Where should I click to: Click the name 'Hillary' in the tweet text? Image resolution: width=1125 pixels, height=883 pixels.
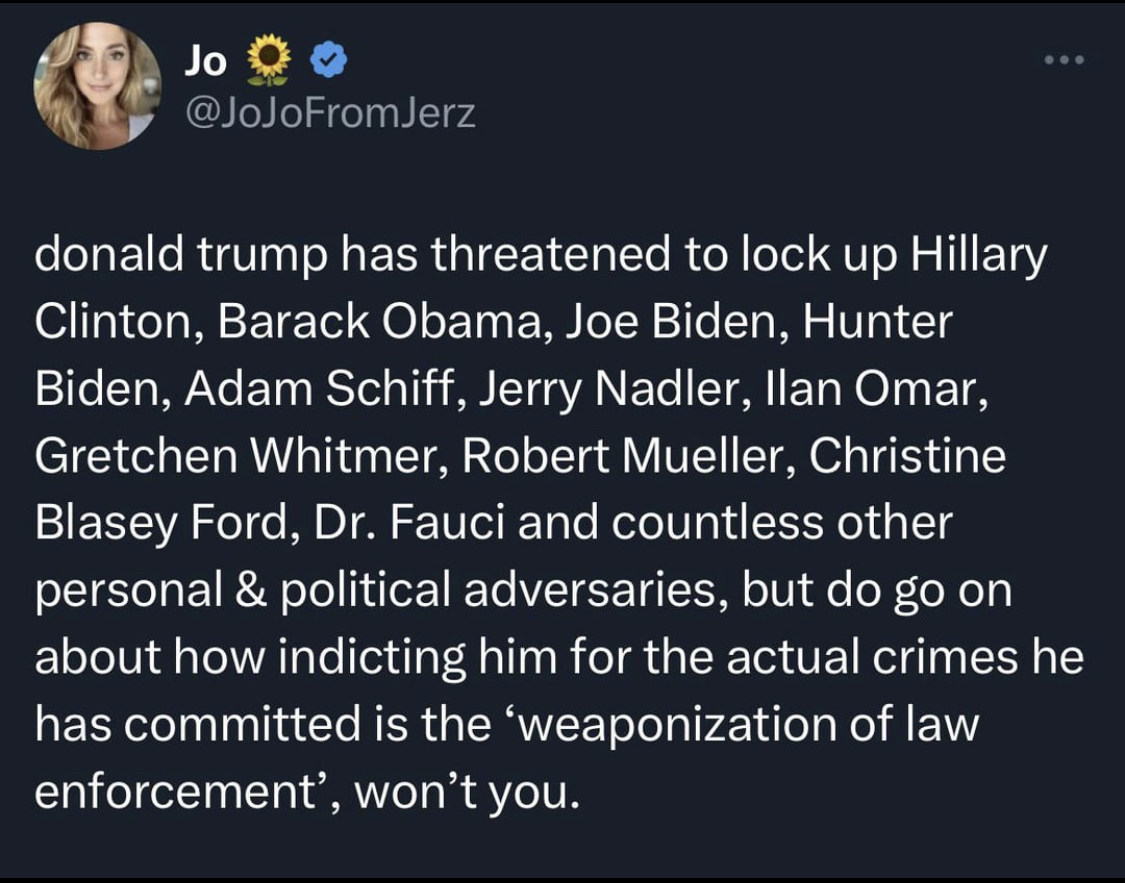pos(979,255)
